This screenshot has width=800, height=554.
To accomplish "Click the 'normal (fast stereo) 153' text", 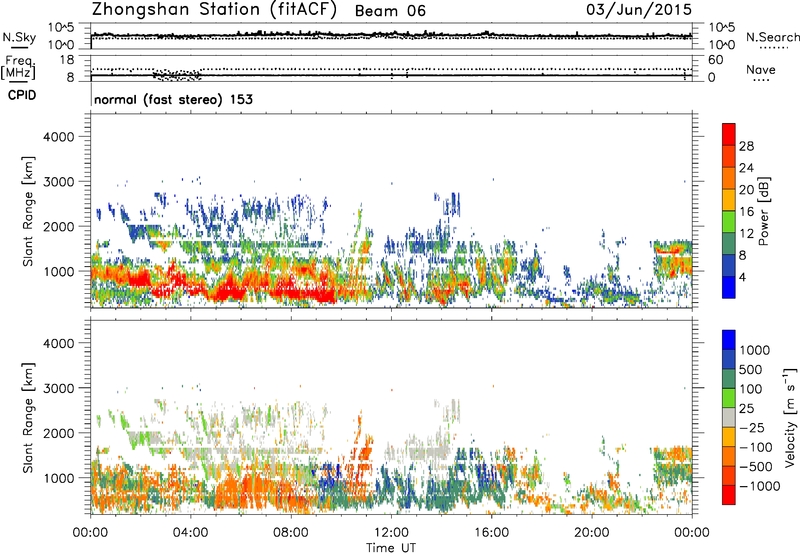I will pos(173,99).
